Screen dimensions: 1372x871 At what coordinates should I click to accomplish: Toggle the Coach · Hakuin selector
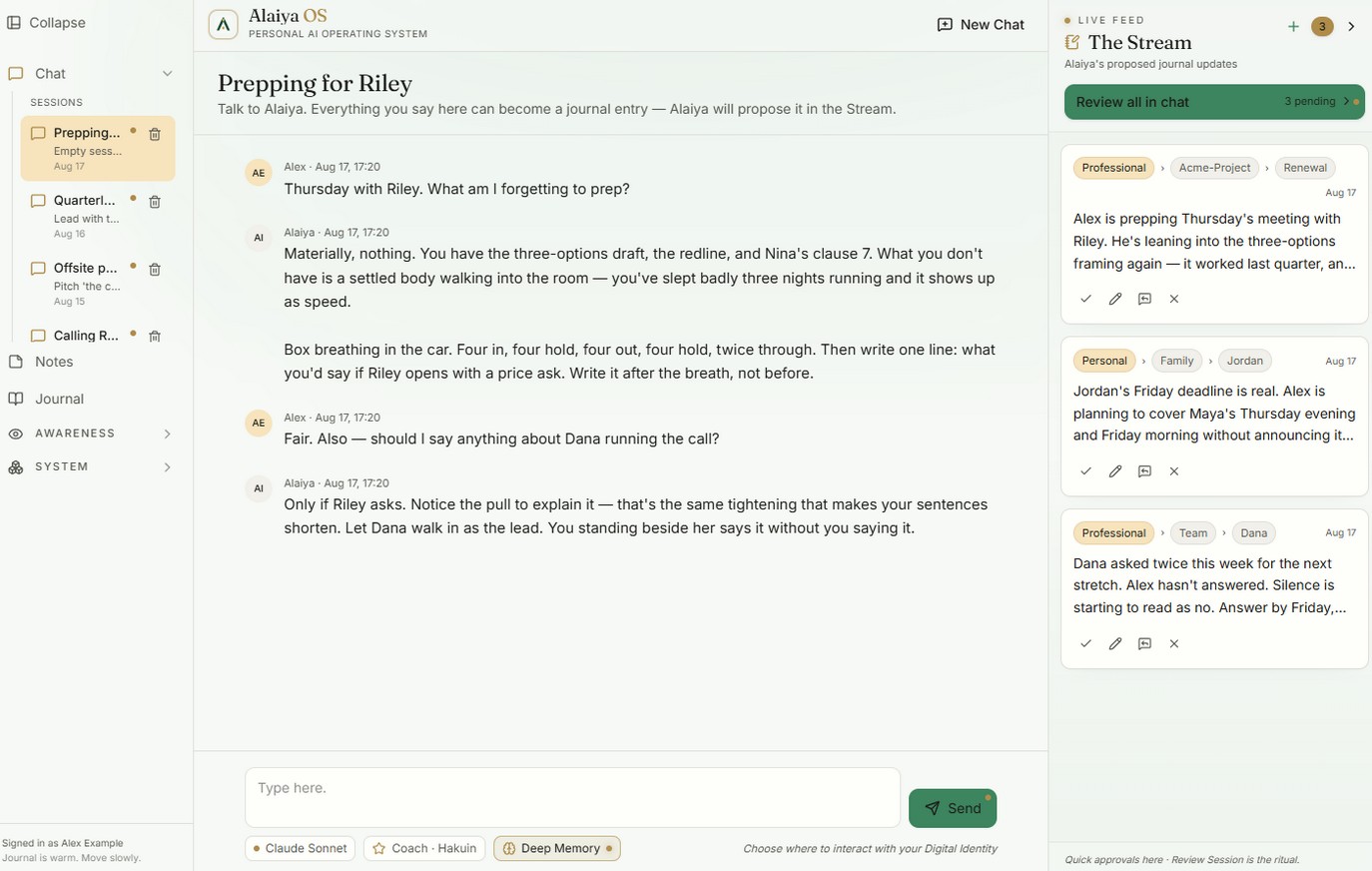[x=424, y=848]
